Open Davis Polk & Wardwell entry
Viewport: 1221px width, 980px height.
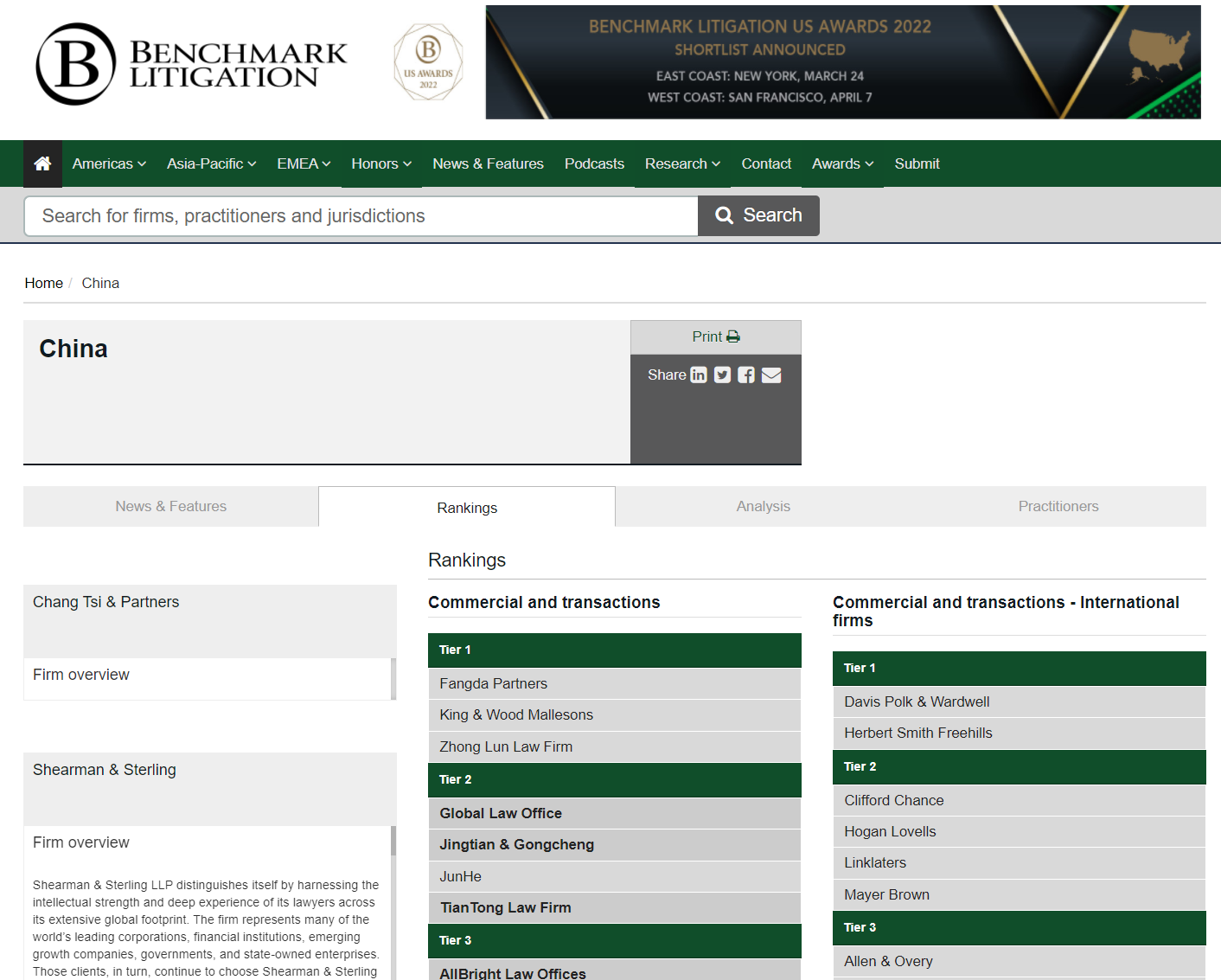[x=1019, y=701]
